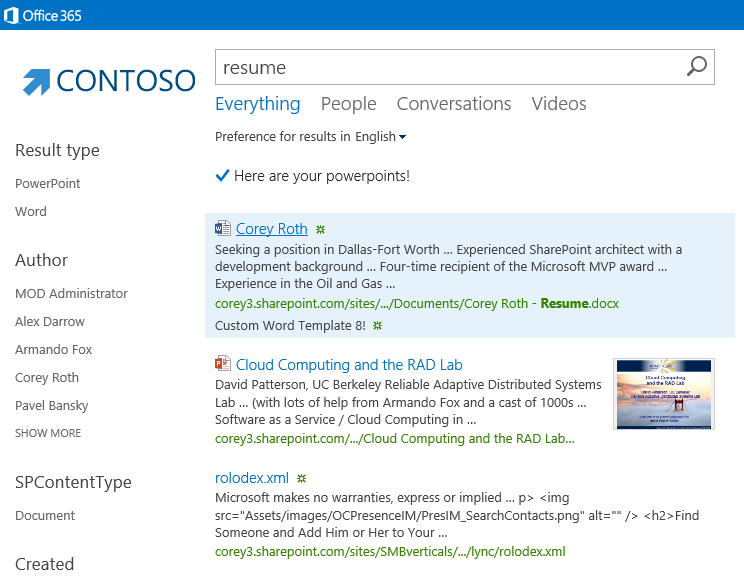Filter by author Pavel Bansky
This screenshot has height=580, width=744.
pos(52,406)
